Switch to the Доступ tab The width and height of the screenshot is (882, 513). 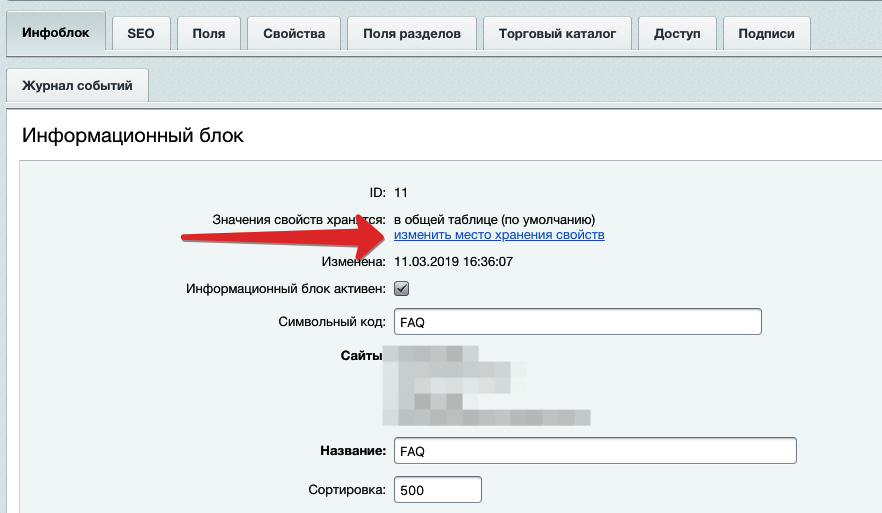tap(676, 34)
